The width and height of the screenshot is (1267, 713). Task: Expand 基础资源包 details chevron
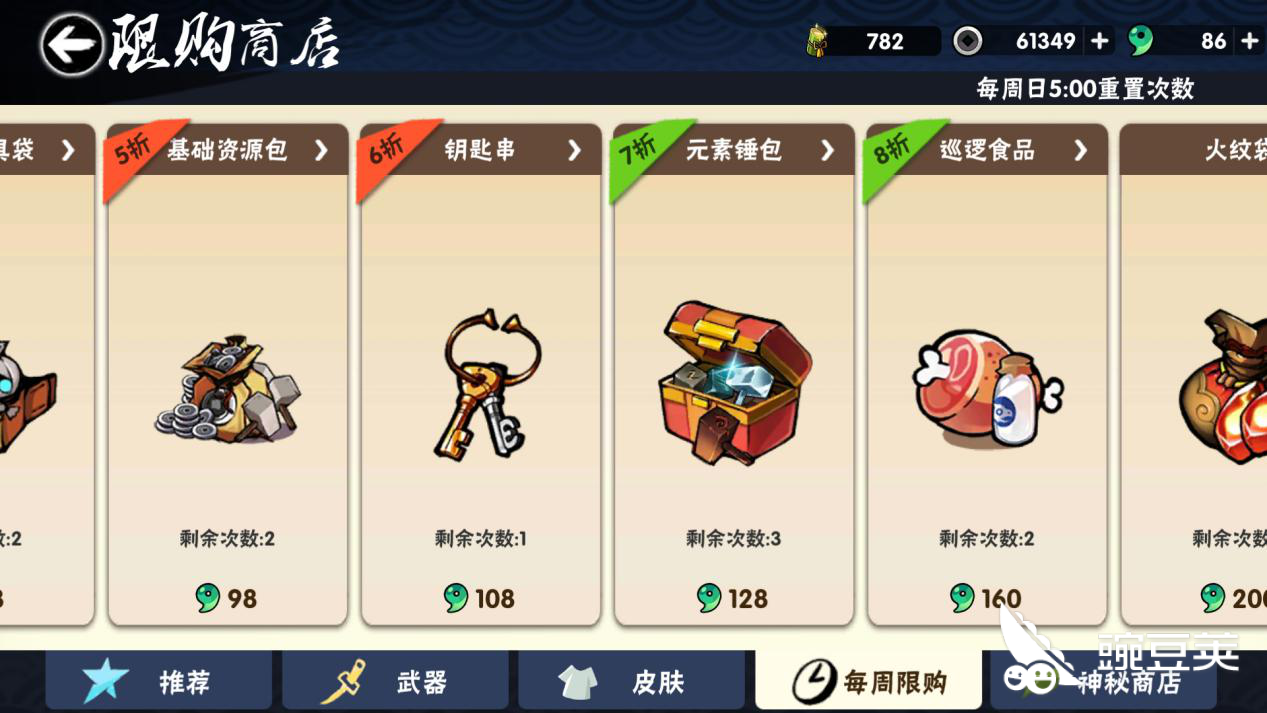321,150
